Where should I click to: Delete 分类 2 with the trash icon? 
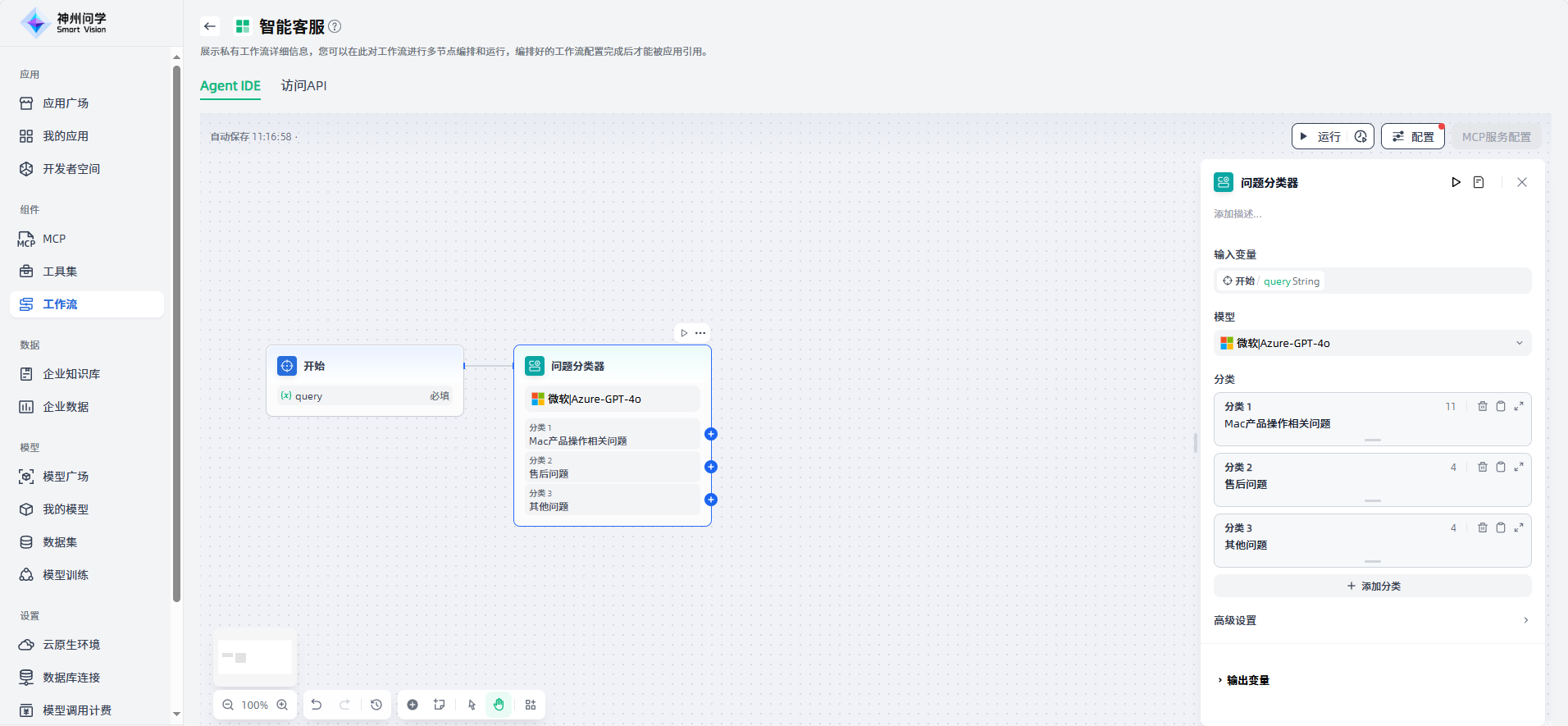(x=1482, y=467)
